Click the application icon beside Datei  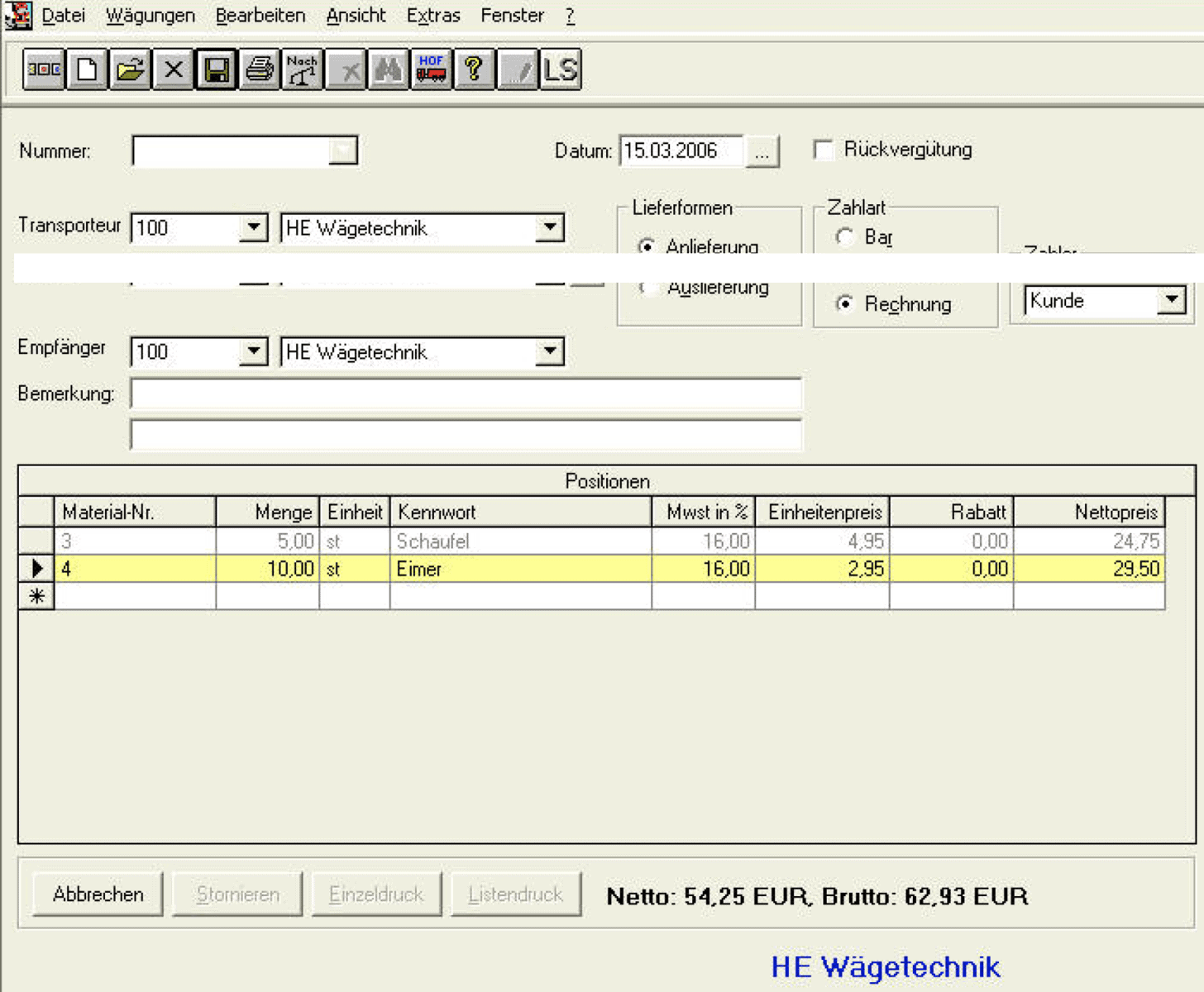pyautogui.click(x=17, y=16)
